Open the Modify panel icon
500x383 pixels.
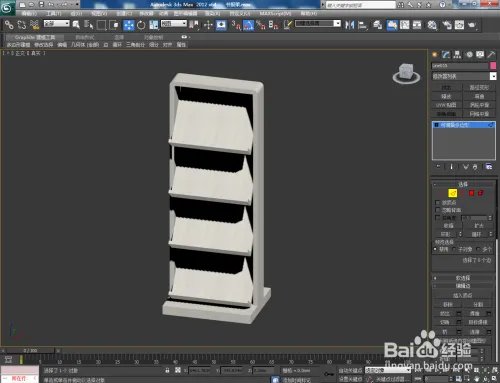pyautogui.click(x=446, y=54)
